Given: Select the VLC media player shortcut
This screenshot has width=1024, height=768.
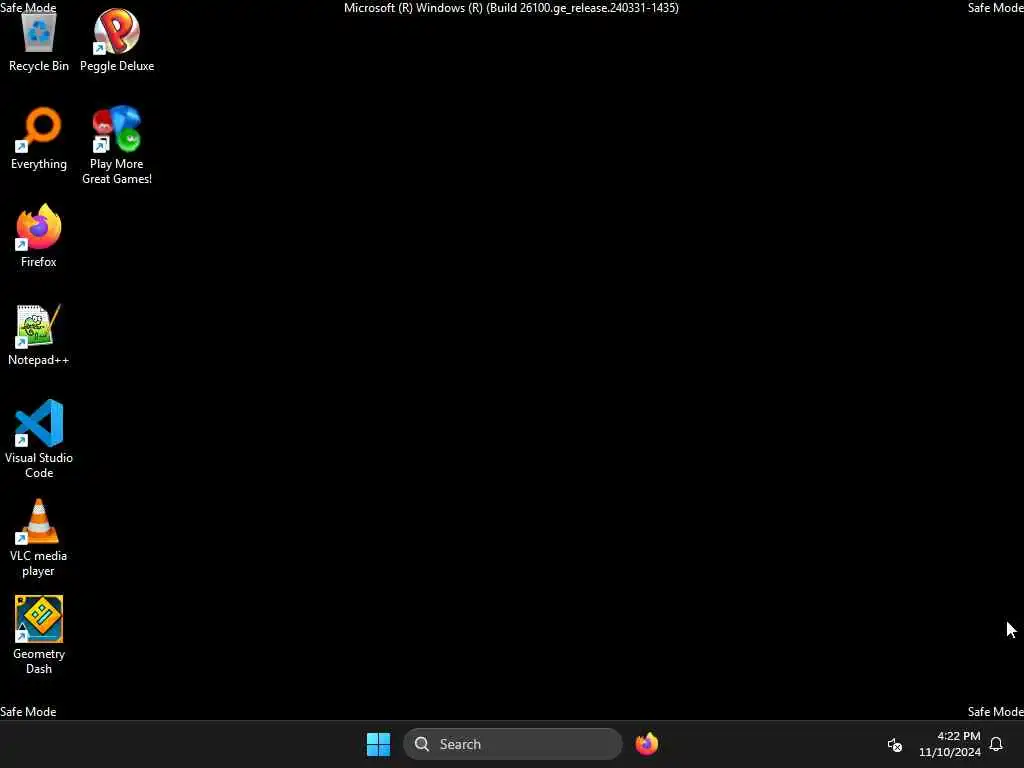Looking at the screenshot, I should (x=39, y=537).
